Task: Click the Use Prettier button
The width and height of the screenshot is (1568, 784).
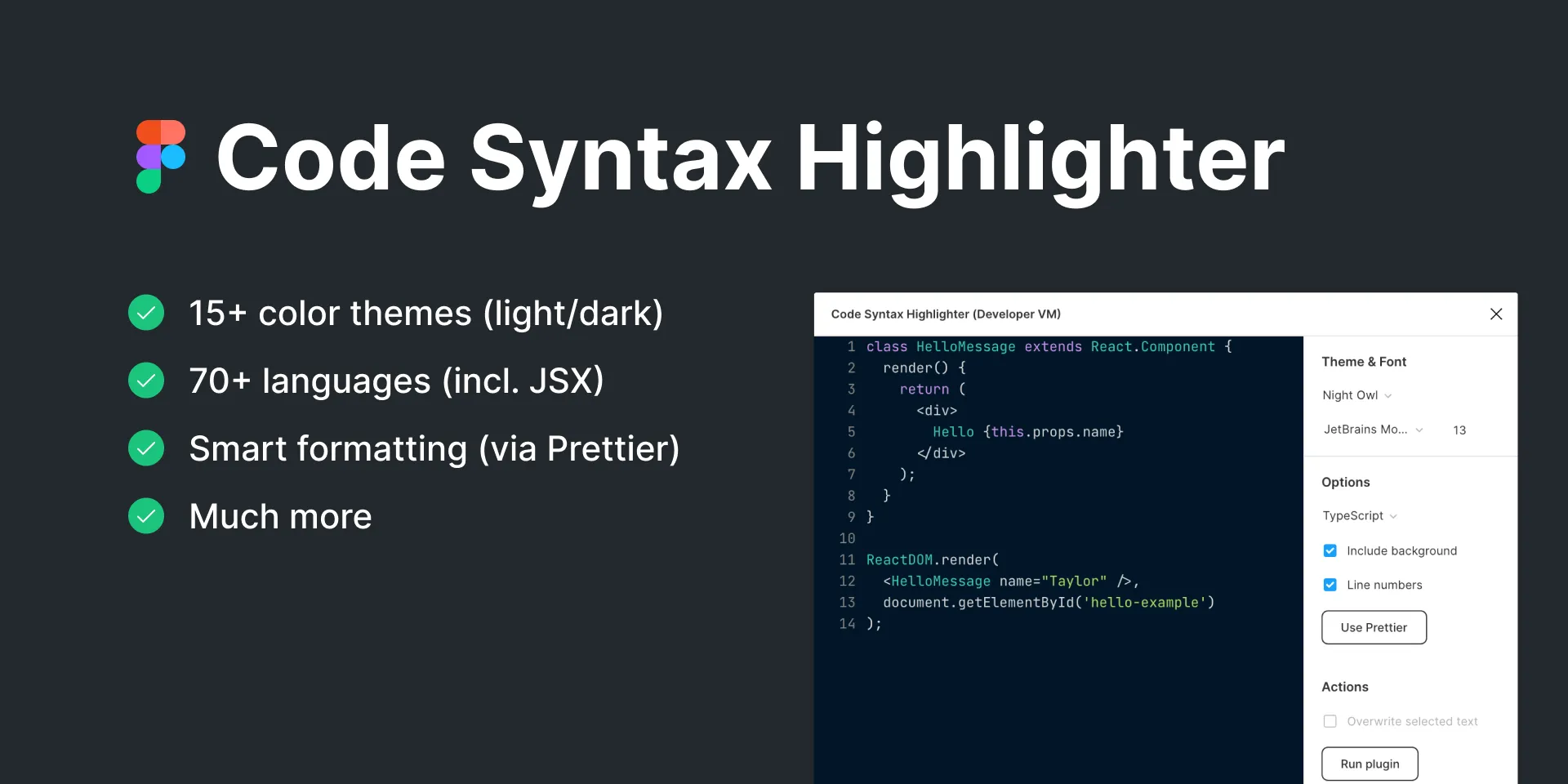Action: click(x=1374, y=627)
